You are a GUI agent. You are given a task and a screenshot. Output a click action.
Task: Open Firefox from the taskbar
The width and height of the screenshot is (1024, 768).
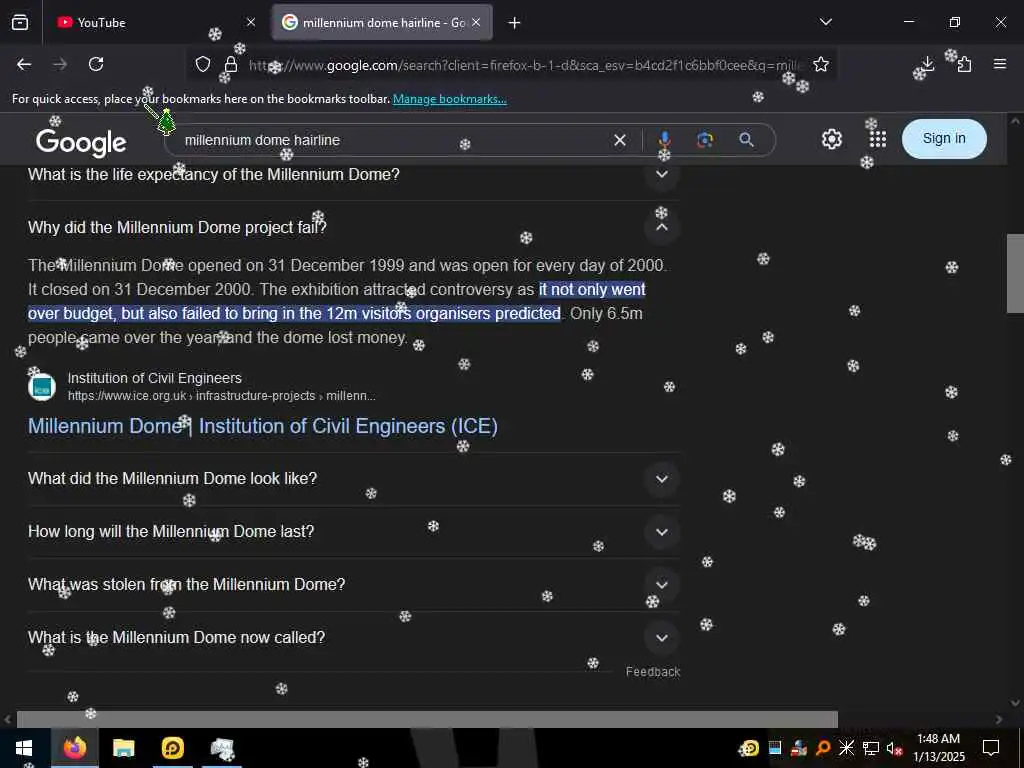[x=74, y=748]
